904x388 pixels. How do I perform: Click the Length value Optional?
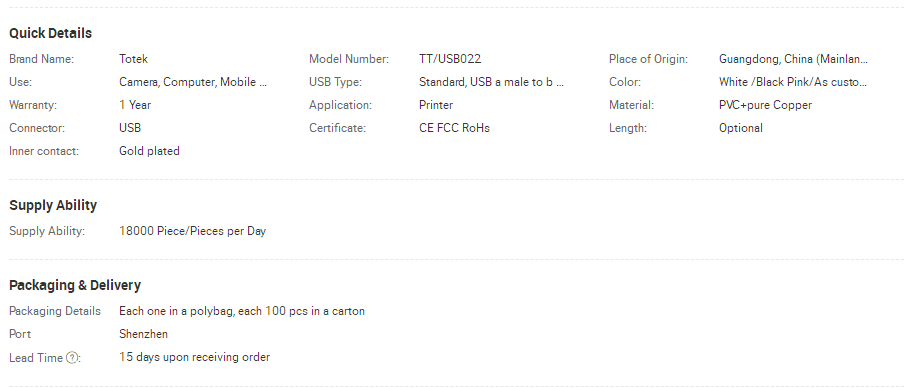coord(741,128)
